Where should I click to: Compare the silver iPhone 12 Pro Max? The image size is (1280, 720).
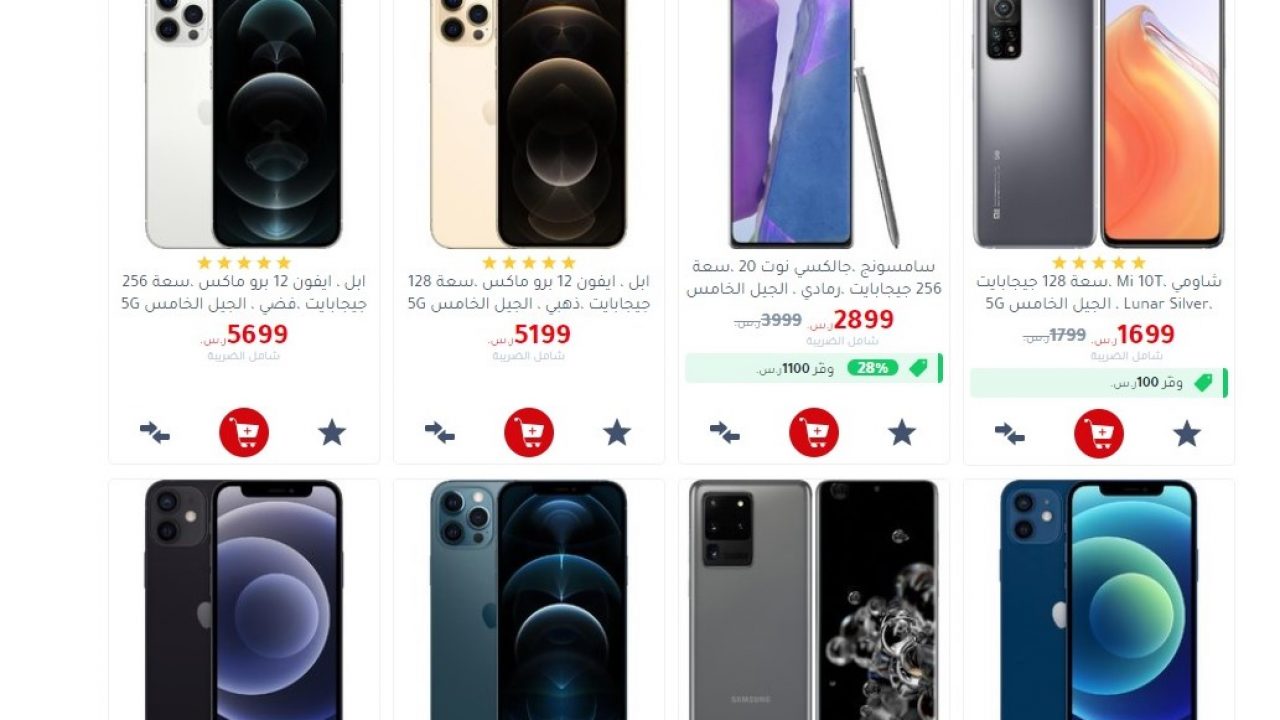tap(155, 433)
